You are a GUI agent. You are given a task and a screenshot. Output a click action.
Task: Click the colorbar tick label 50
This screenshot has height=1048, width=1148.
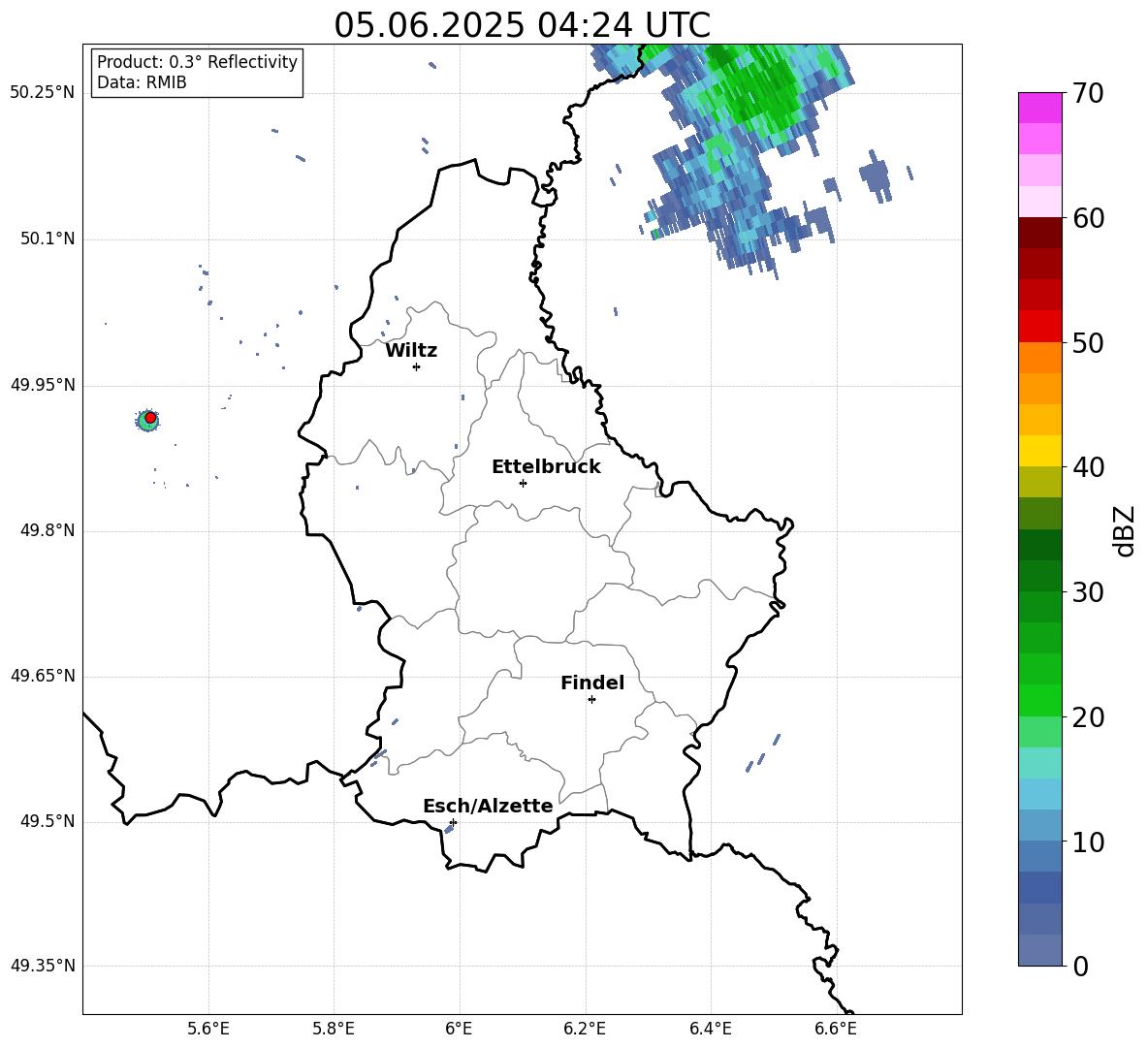pos(1087,343)
